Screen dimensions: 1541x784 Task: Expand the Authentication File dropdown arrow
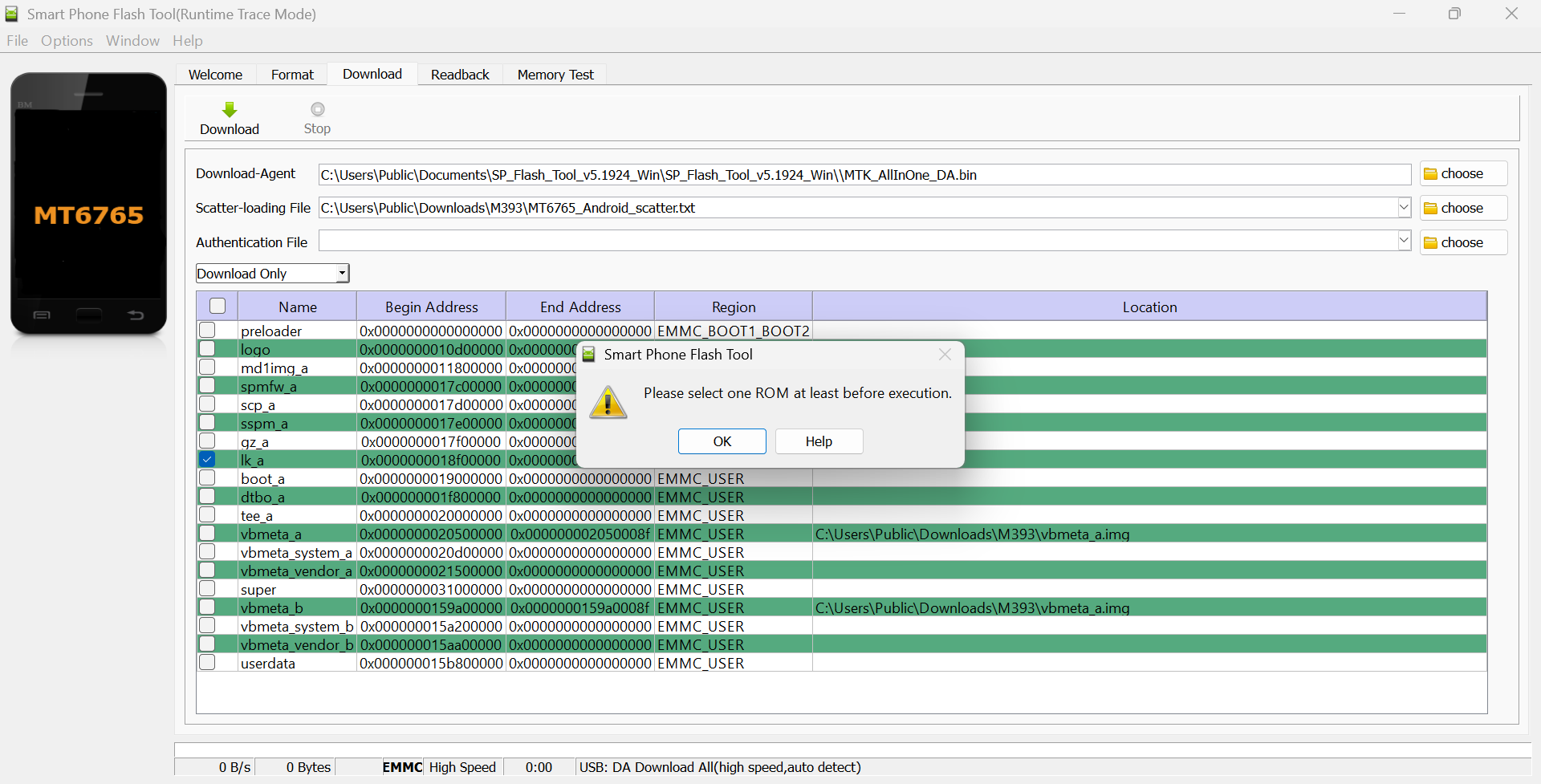[x=1404, y=241]
